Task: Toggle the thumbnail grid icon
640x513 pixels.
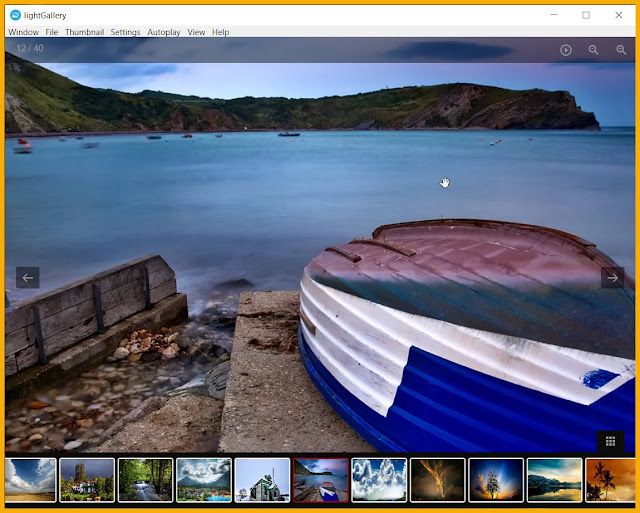Action: coord(610,441)
